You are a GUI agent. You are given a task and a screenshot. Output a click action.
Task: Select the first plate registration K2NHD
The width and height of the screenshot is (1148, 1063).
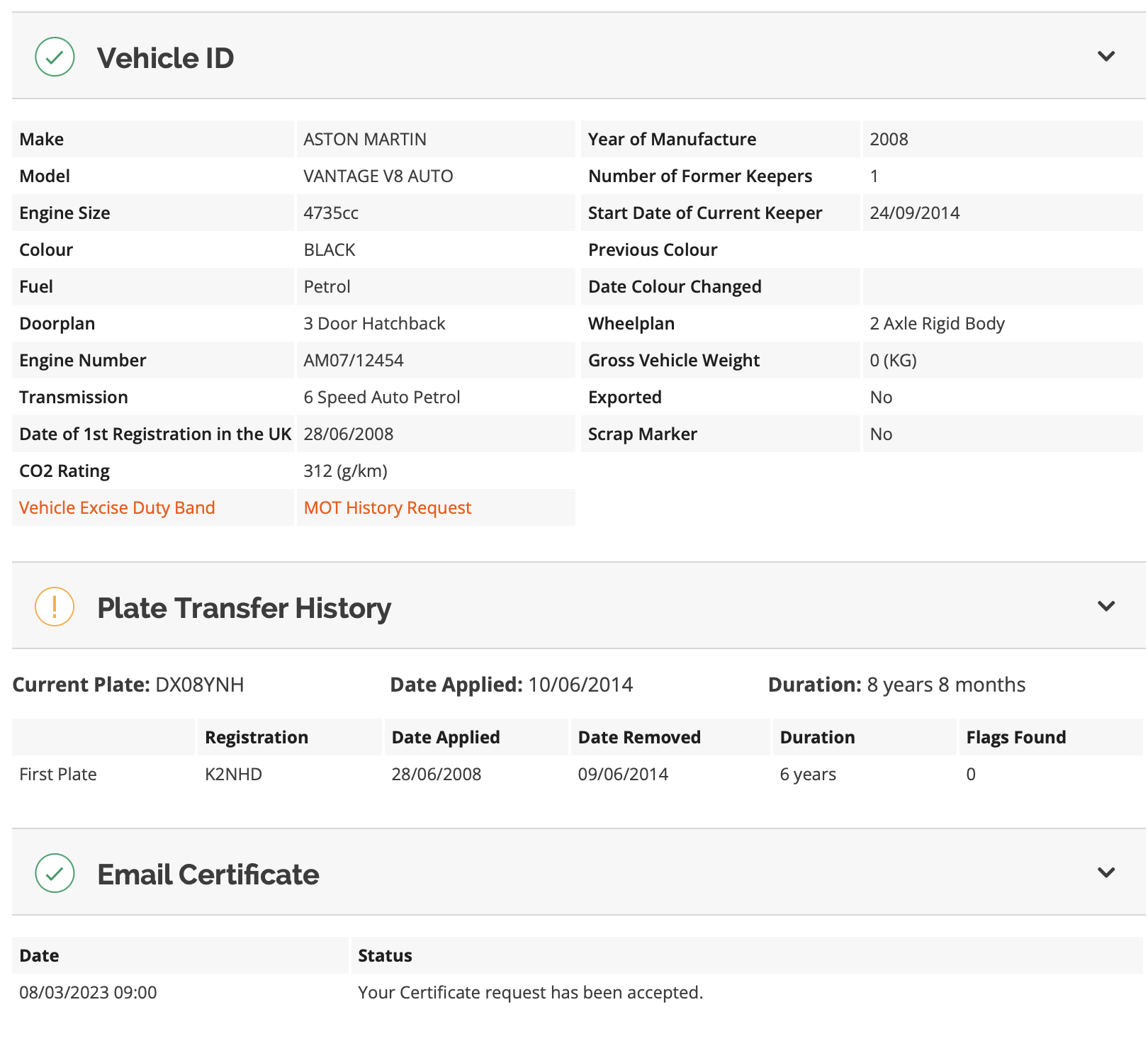pyautogui.click(x=234, y=774)
